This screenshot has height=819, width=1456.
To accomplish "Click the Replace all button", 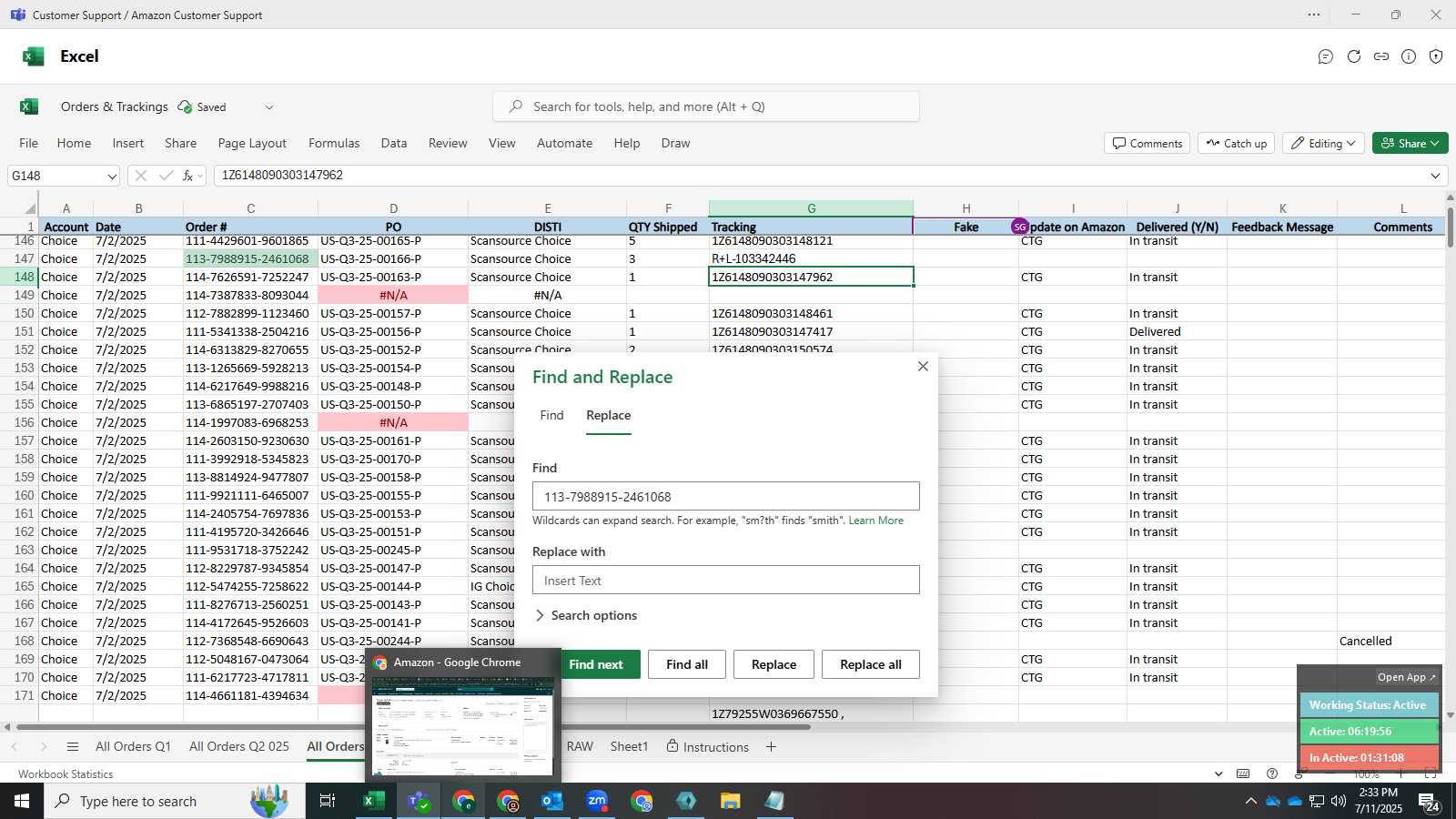I will (x=871, y=664).
